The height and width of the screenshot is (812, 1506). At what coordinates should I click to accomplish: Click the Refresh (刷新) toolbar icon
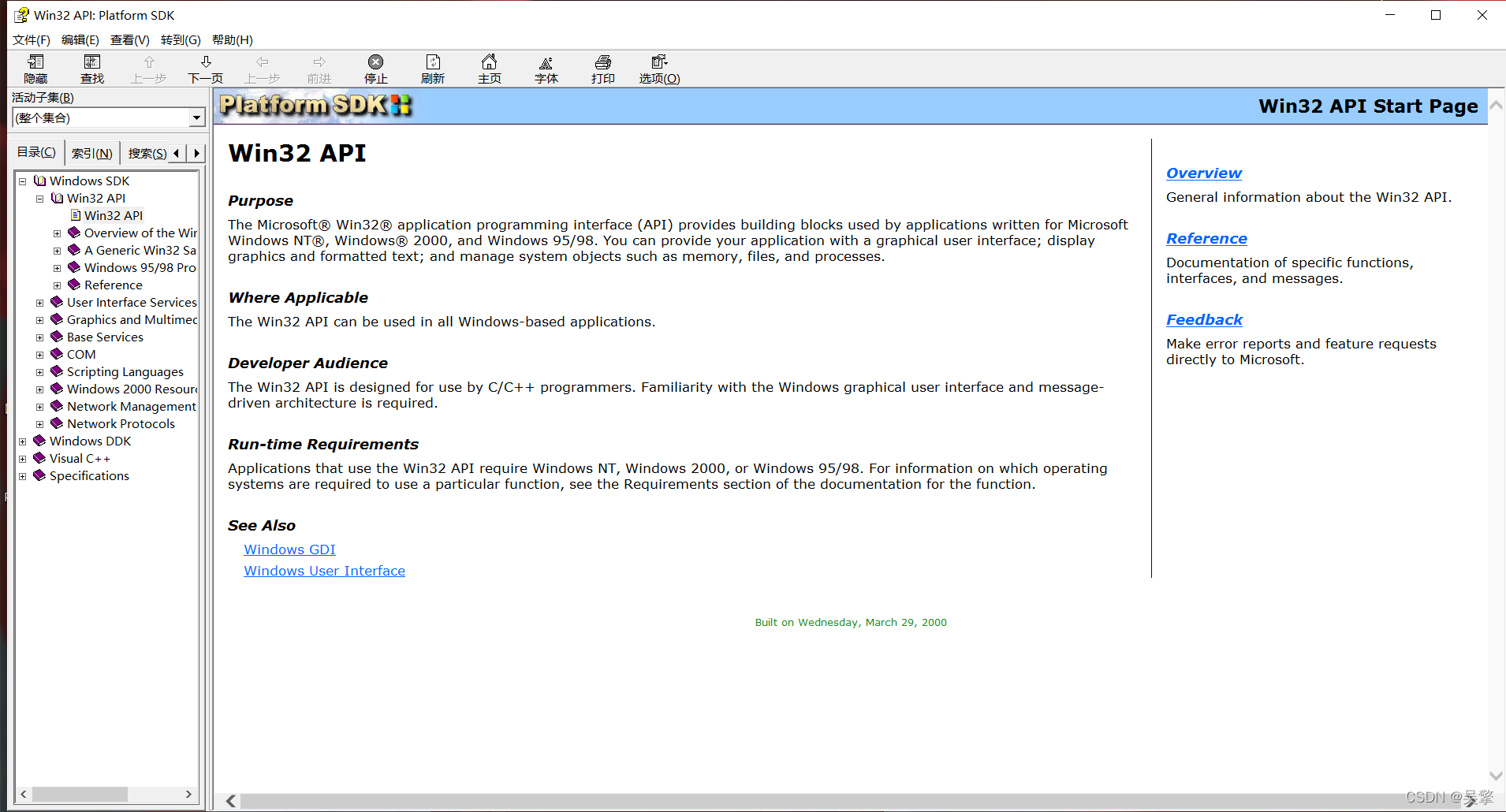pyautogui.click(x=433, y=69)
